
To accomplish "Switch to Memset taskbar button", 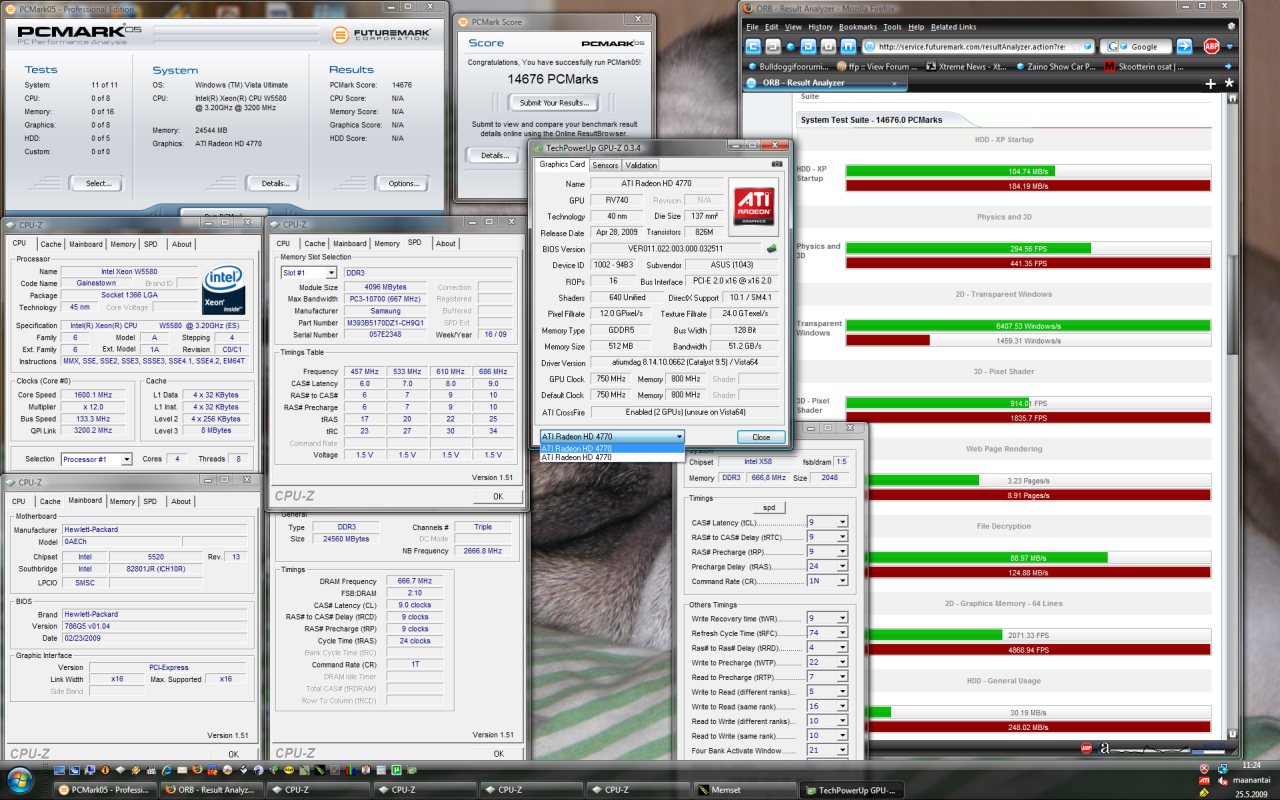I will click(746, 789).
